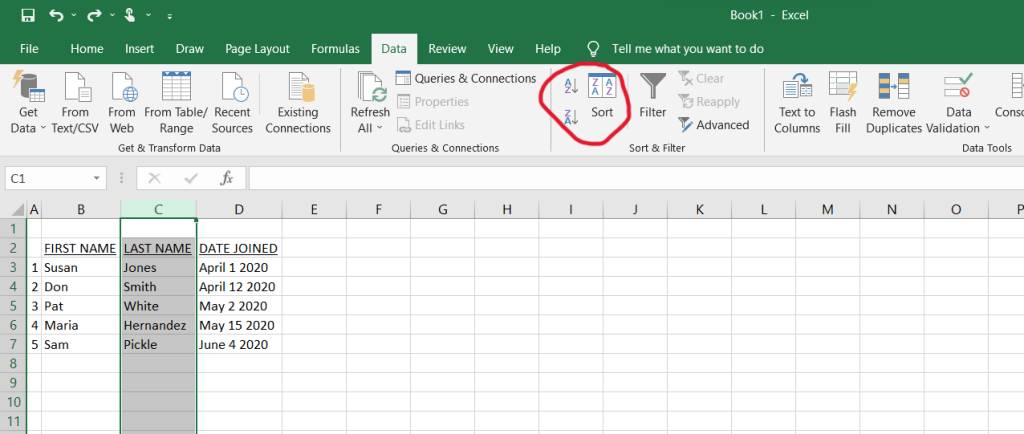Open Queries & Connections pane
The width and height of the screenshot is (1024, 434).
[466, 78]
